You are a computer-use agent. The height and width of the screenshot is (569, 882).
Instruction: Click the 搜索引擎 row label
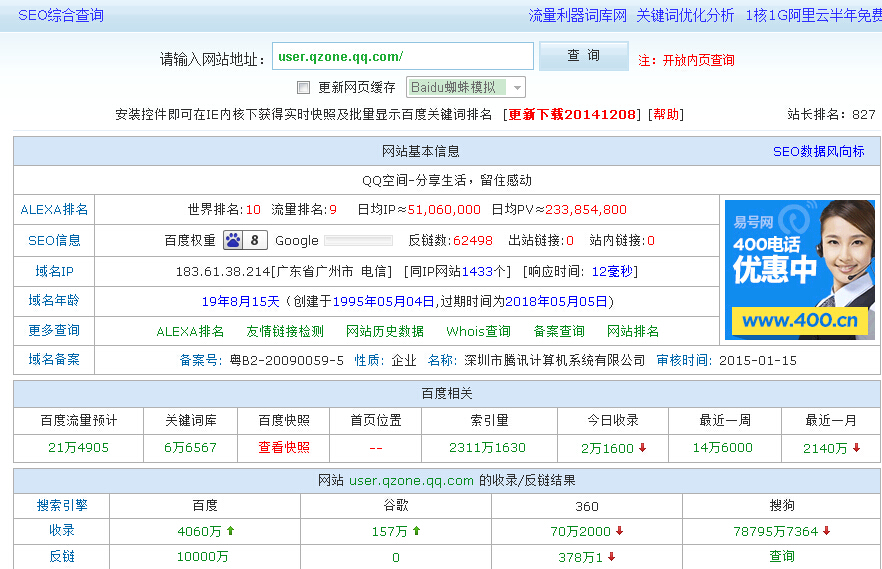point(62,505)
